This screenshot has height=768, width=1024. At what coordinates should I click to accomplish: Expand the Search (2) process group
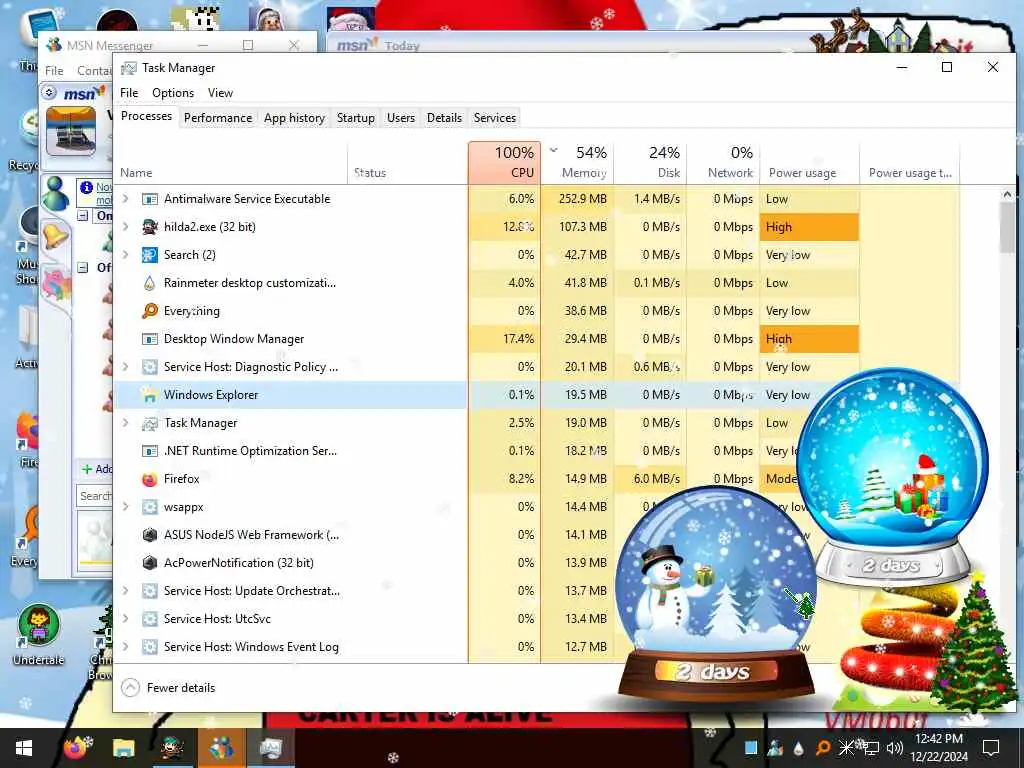[x=125, y=255]
